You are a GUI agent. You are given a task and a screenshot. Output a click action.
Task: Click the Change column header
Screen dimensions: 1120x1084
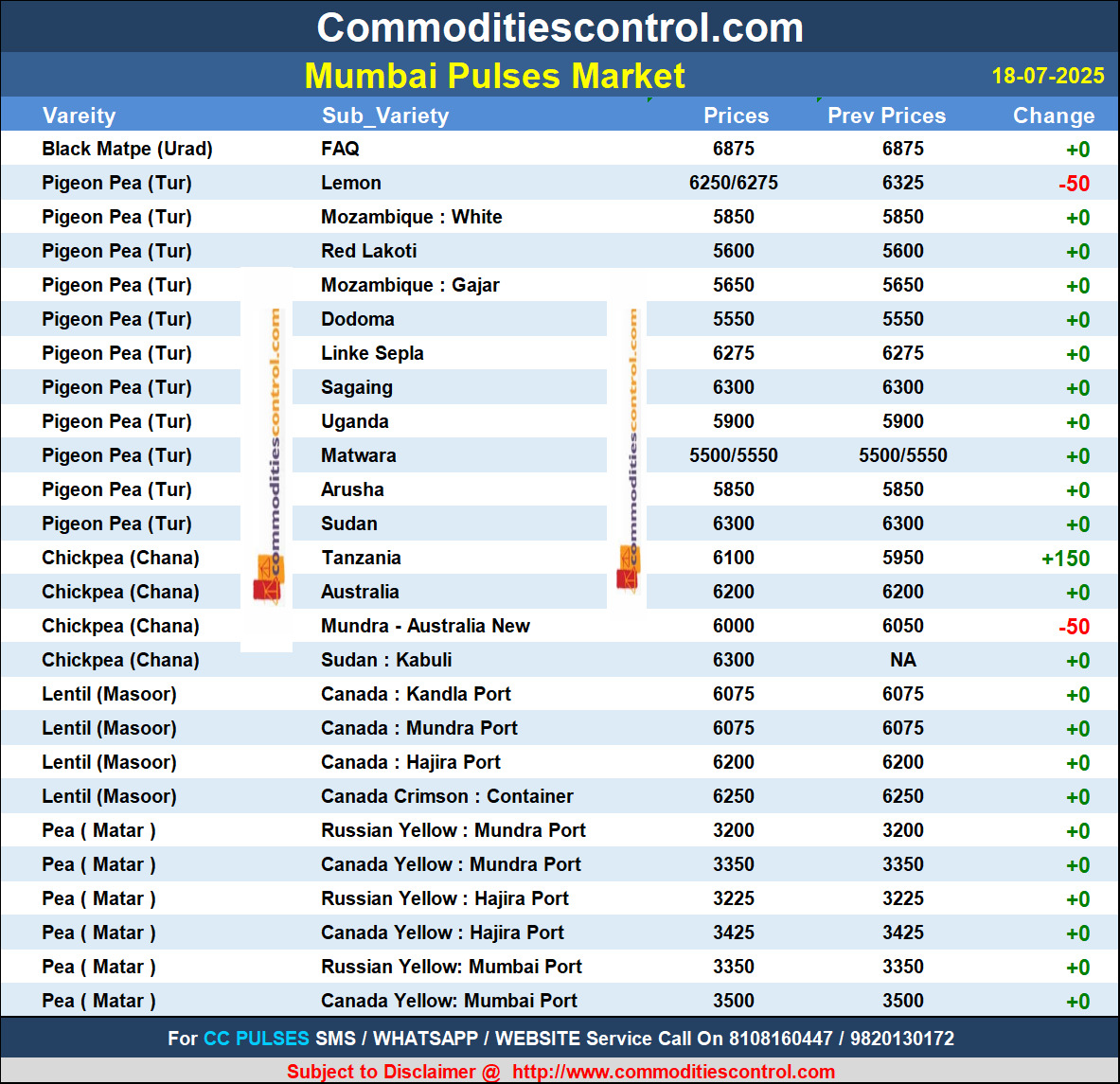[x=1053, y=116]
